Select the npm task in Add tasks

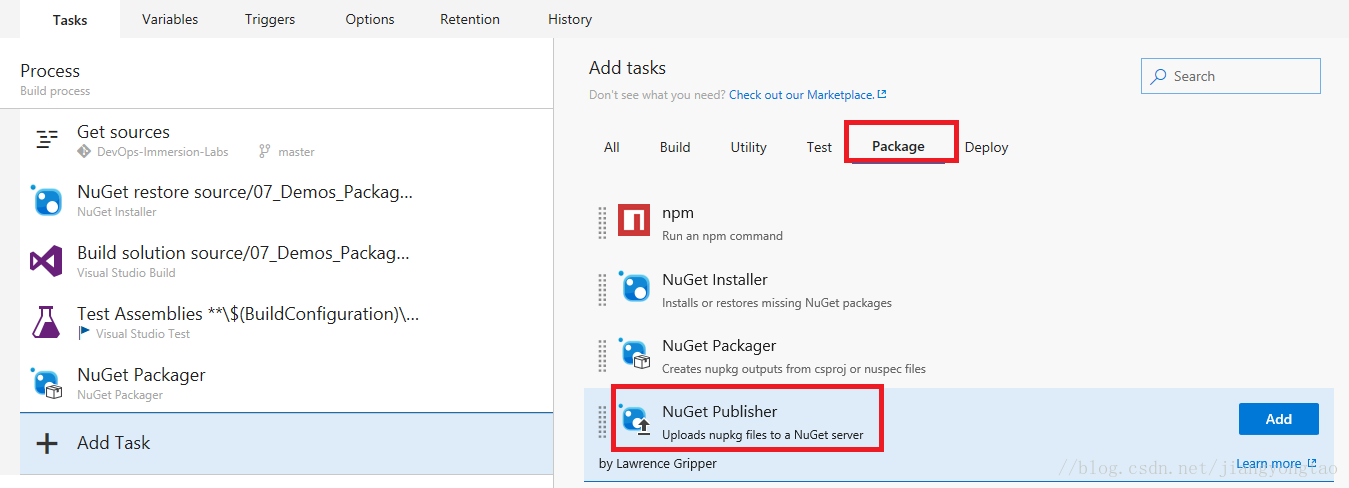tap(958, 222)
